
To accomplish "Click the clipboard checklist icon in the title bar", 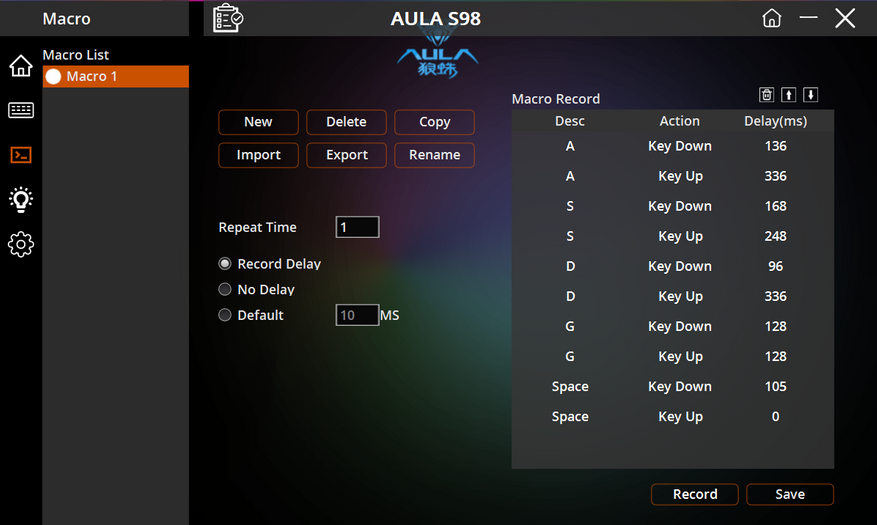I will pos(228,18).
